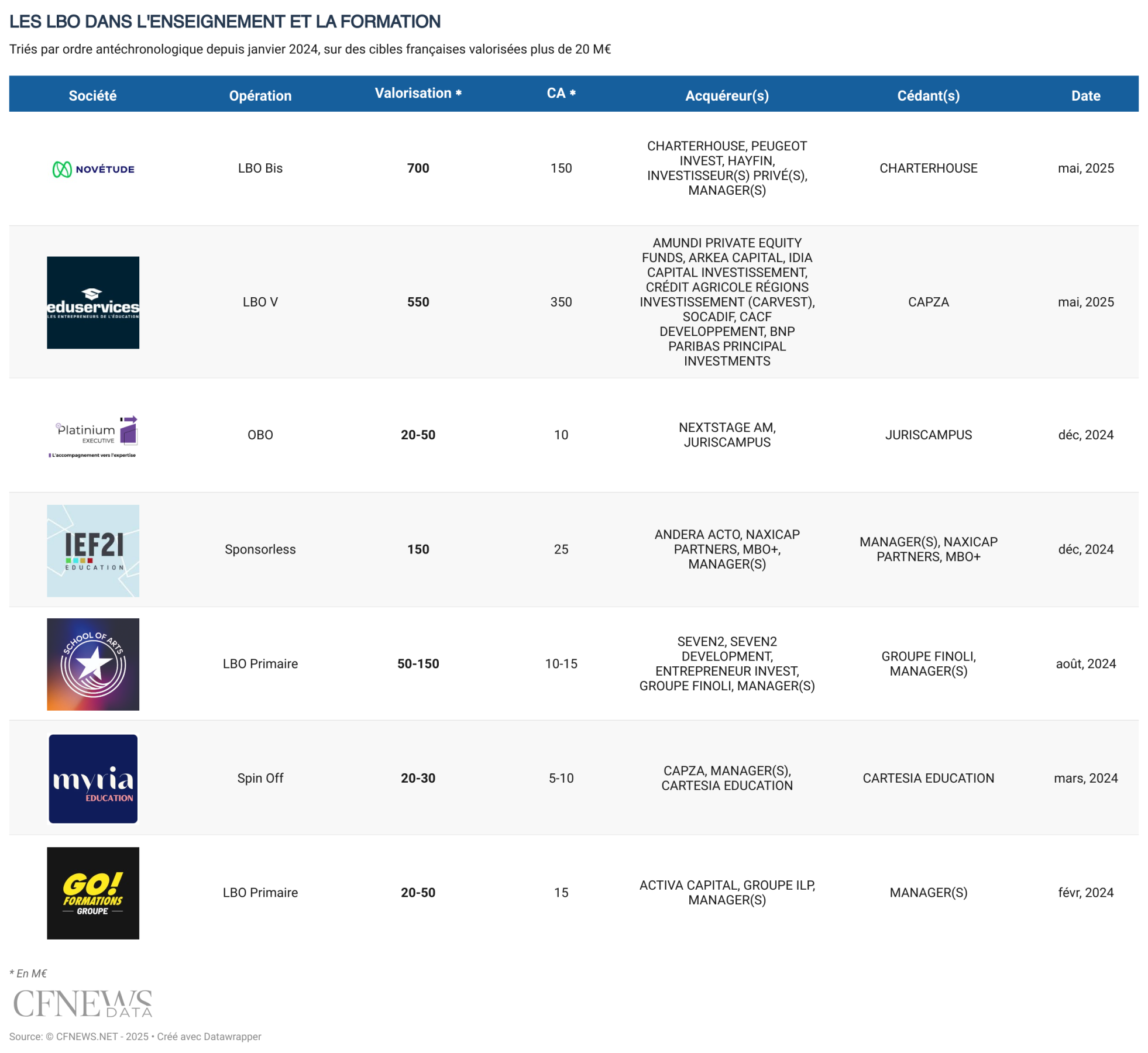
Task: Click the CA value '10-15'
Action: click(x=561, y=663)
